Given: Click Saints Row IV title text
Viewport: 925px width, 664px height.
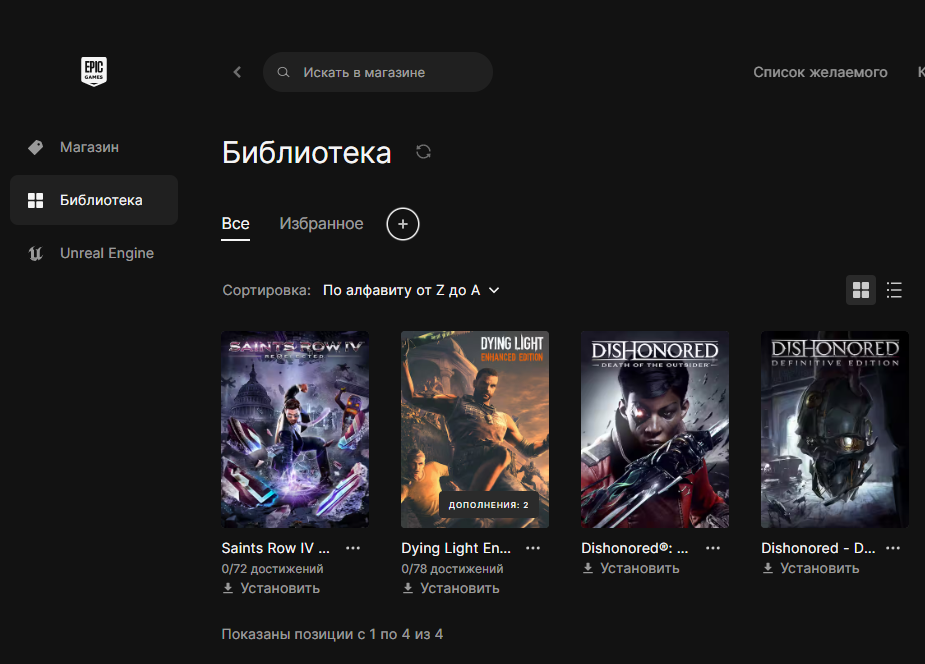Looking at the screenshot, I should pos(275,548).
